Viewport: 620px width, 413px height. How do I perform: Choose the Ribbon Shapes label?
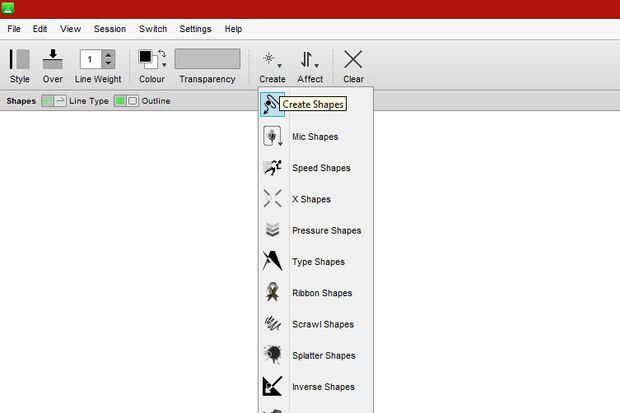click(322, 293)
